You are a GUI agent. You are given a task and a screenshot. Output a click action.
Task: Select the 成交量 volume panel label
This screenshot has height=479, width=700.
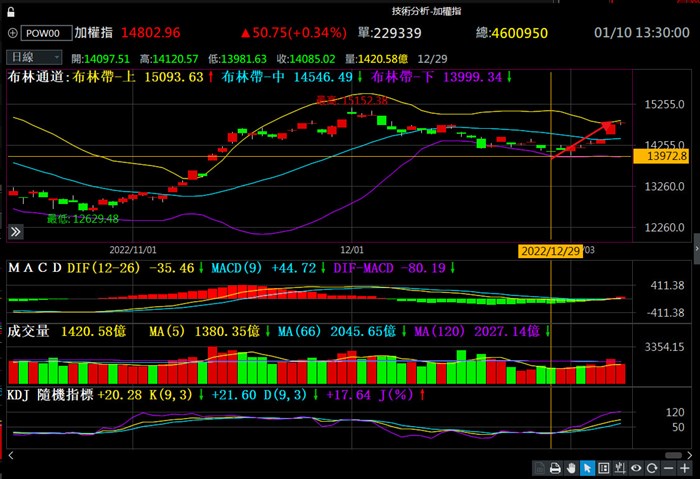(28, 330)
